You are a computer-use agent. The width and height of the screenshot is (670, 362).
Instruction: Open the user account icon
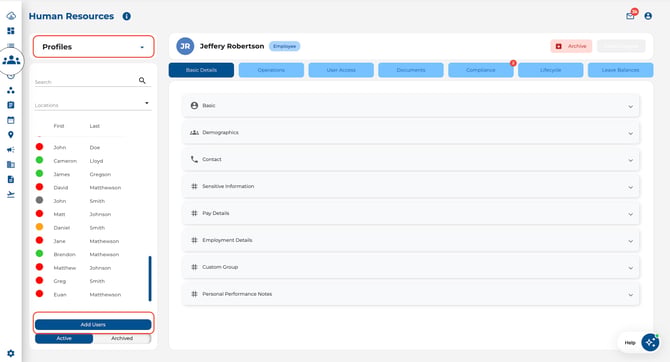[648, 16]
